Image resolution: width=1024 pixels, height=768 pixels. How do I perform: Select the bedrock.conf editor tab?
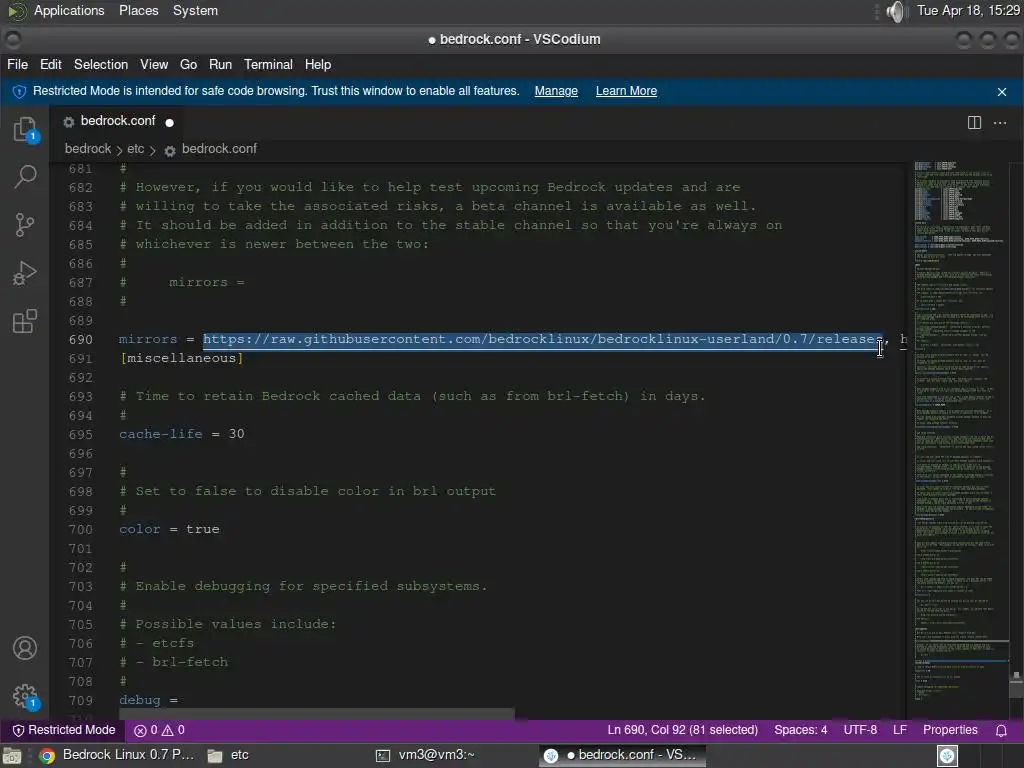119,121
